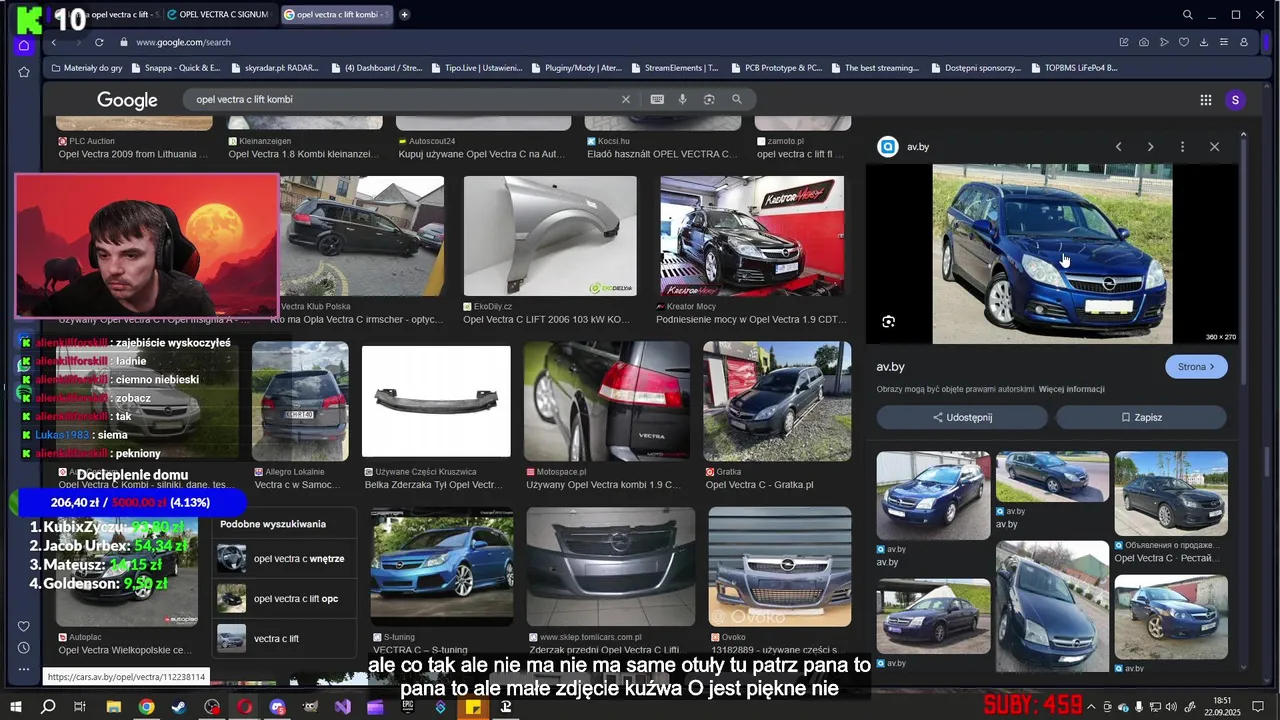
Task: Open Opera sidebar bookmarks star icon
Action: (24, 72)
